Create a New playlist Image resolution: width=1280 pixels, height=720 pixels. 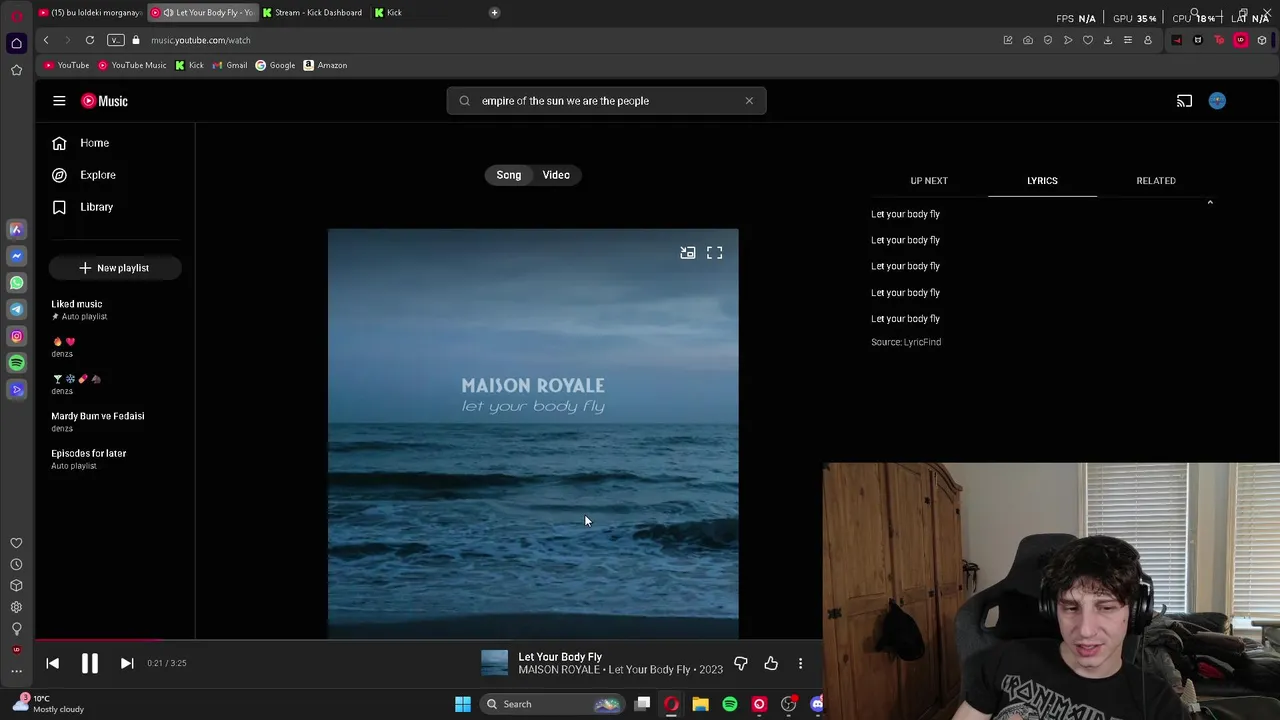(x=115, y=268)
